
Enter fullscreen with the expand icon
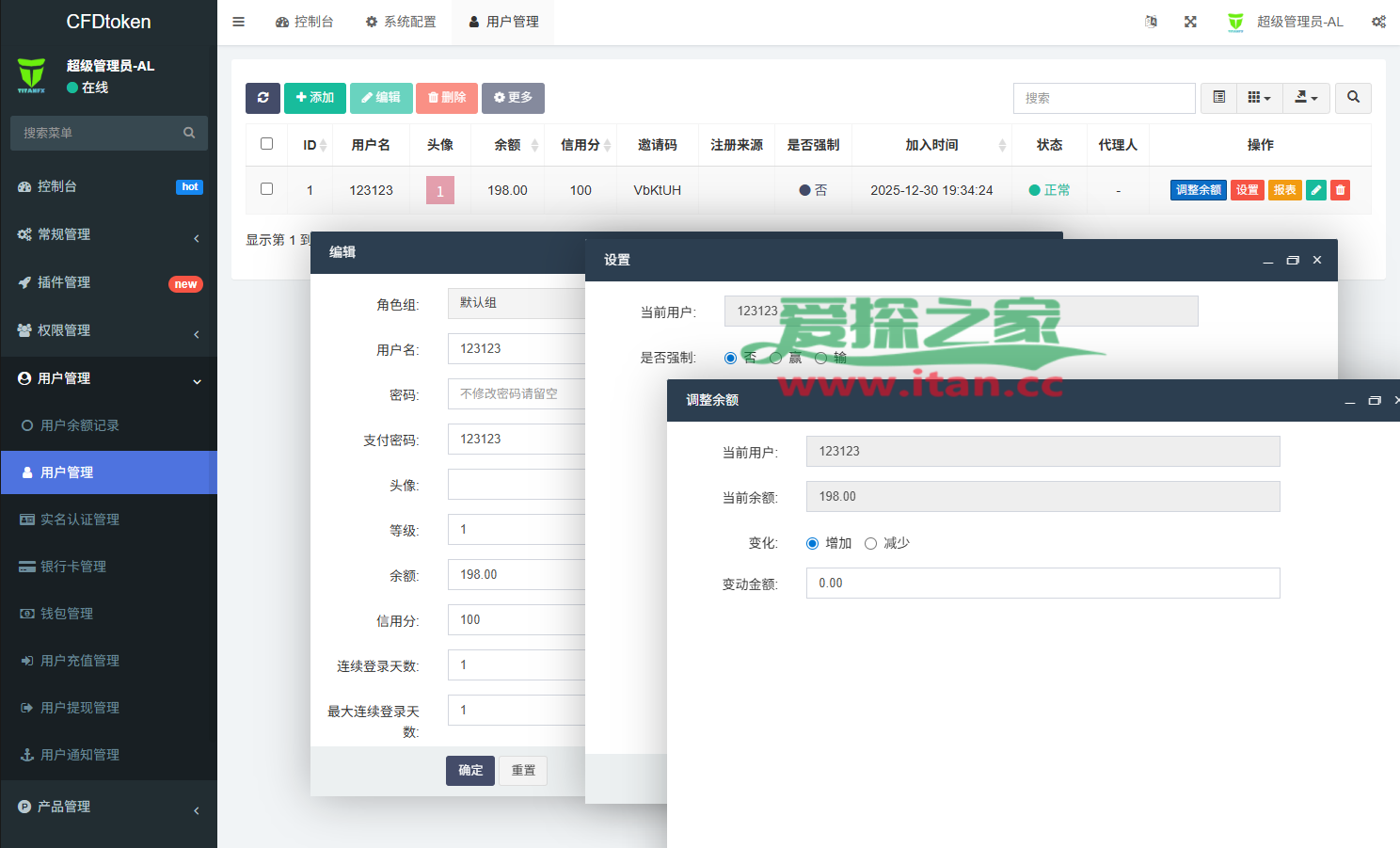click(x=1190, y=22)
